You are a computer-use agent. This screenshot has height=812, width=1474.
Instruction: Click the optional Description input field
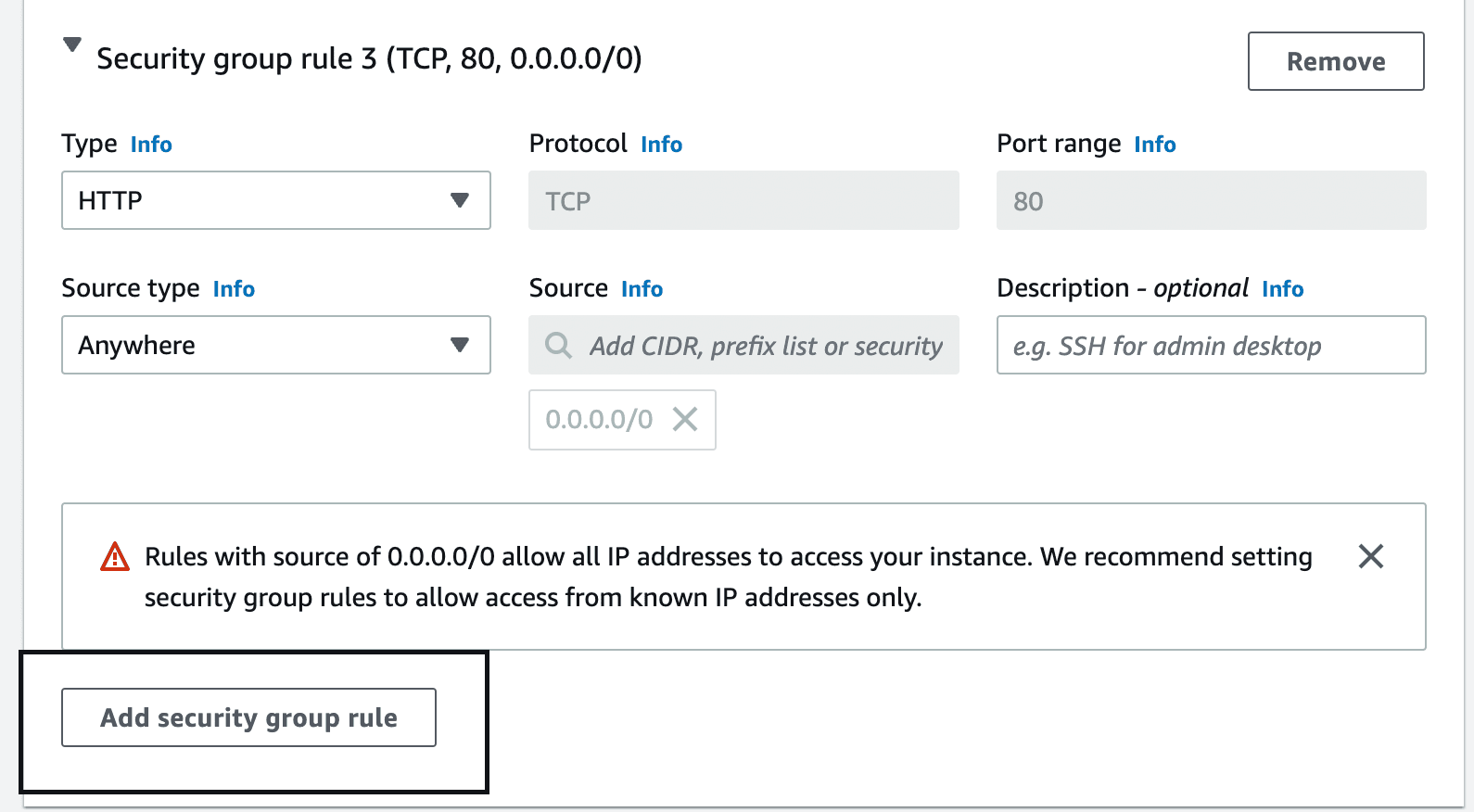click(1210, 345)
